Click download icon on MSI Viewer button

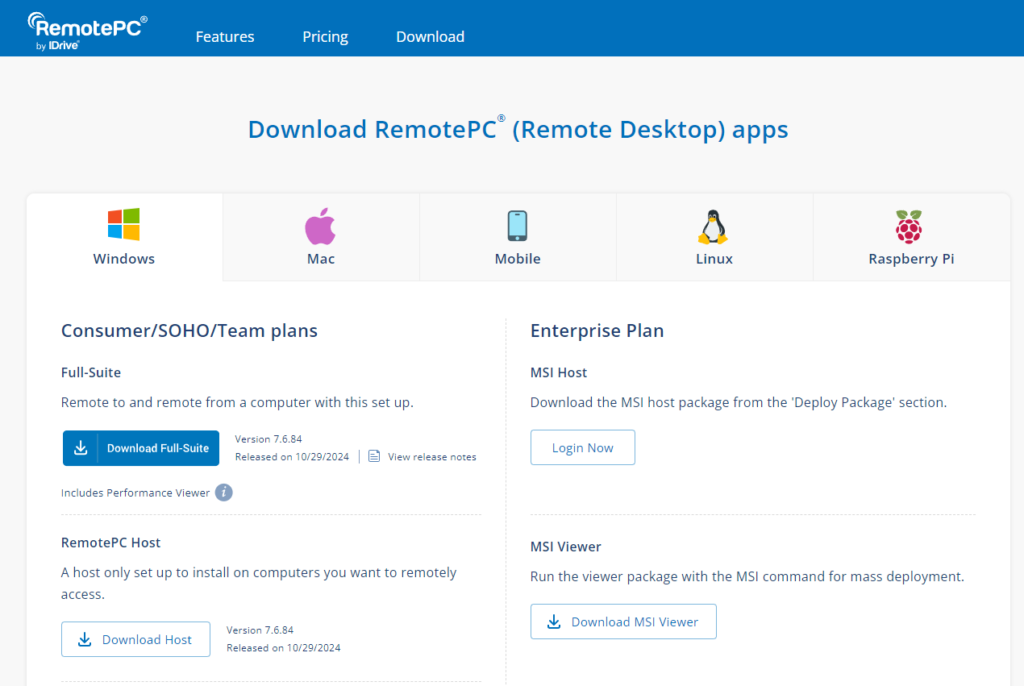click(x=554, y=622)
